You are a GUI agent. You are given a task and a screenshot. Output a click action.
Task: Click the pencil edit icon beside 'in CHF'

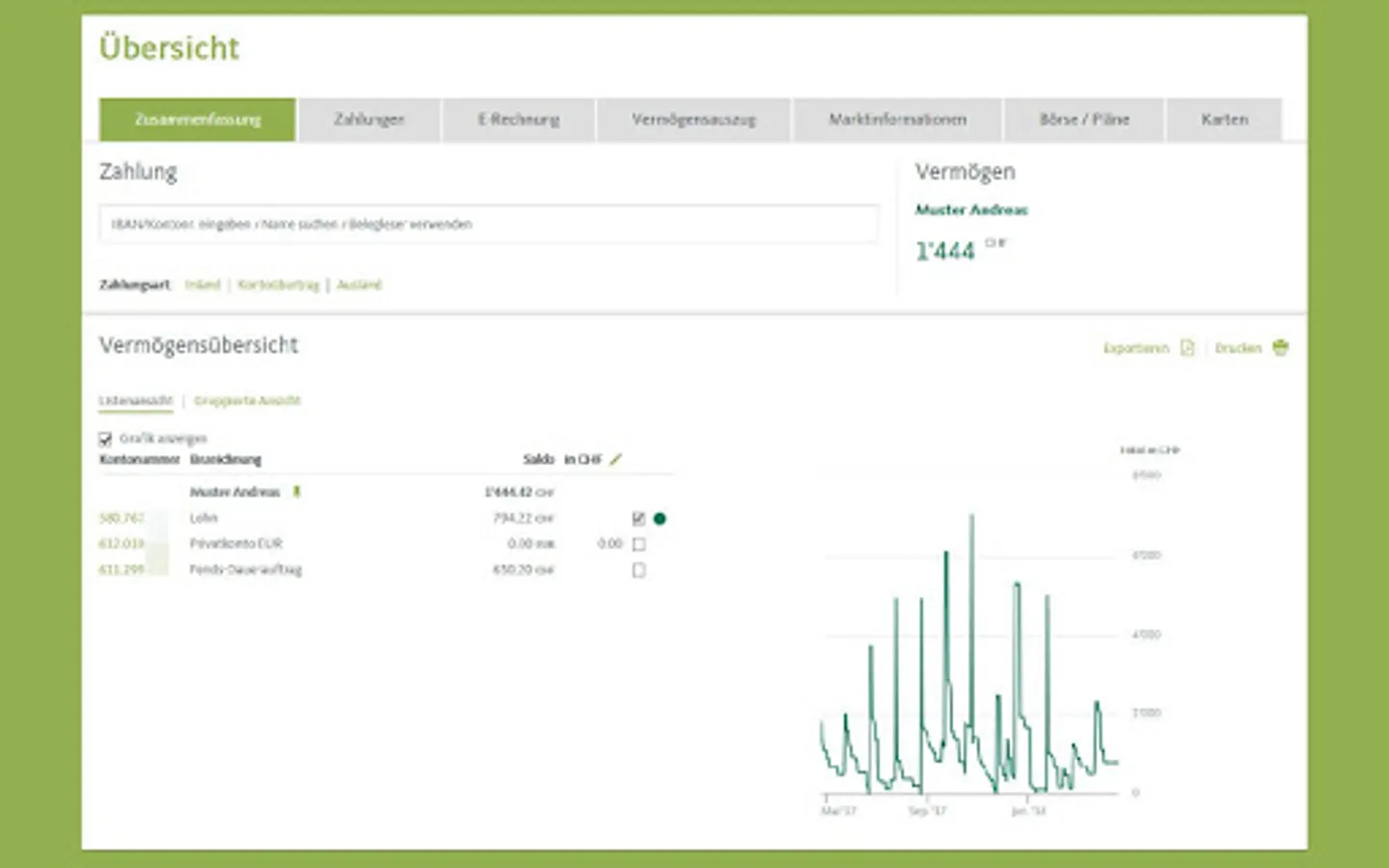click(x=615, y=459)
